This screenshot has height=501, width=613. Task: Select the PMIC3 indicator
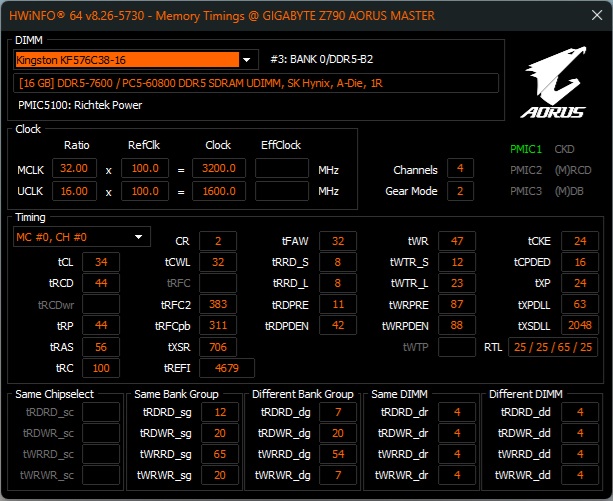coord(526,191)
